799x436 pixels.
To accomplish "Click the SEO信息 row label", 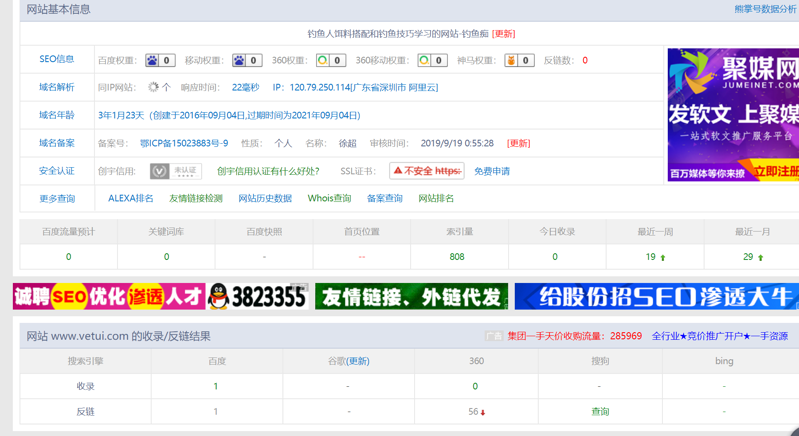I will pyautogui.click(x=57, y=59).
